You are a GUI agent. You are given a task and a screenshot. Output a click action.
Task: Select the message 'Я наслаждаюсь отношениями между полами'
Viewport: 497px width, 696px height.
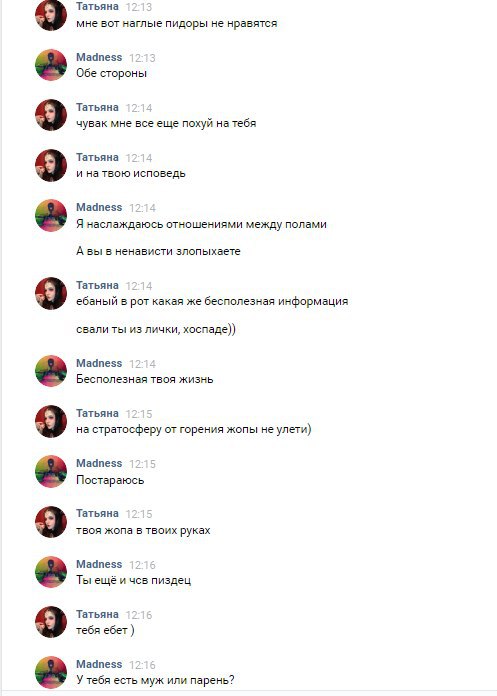tap(201, 224)
